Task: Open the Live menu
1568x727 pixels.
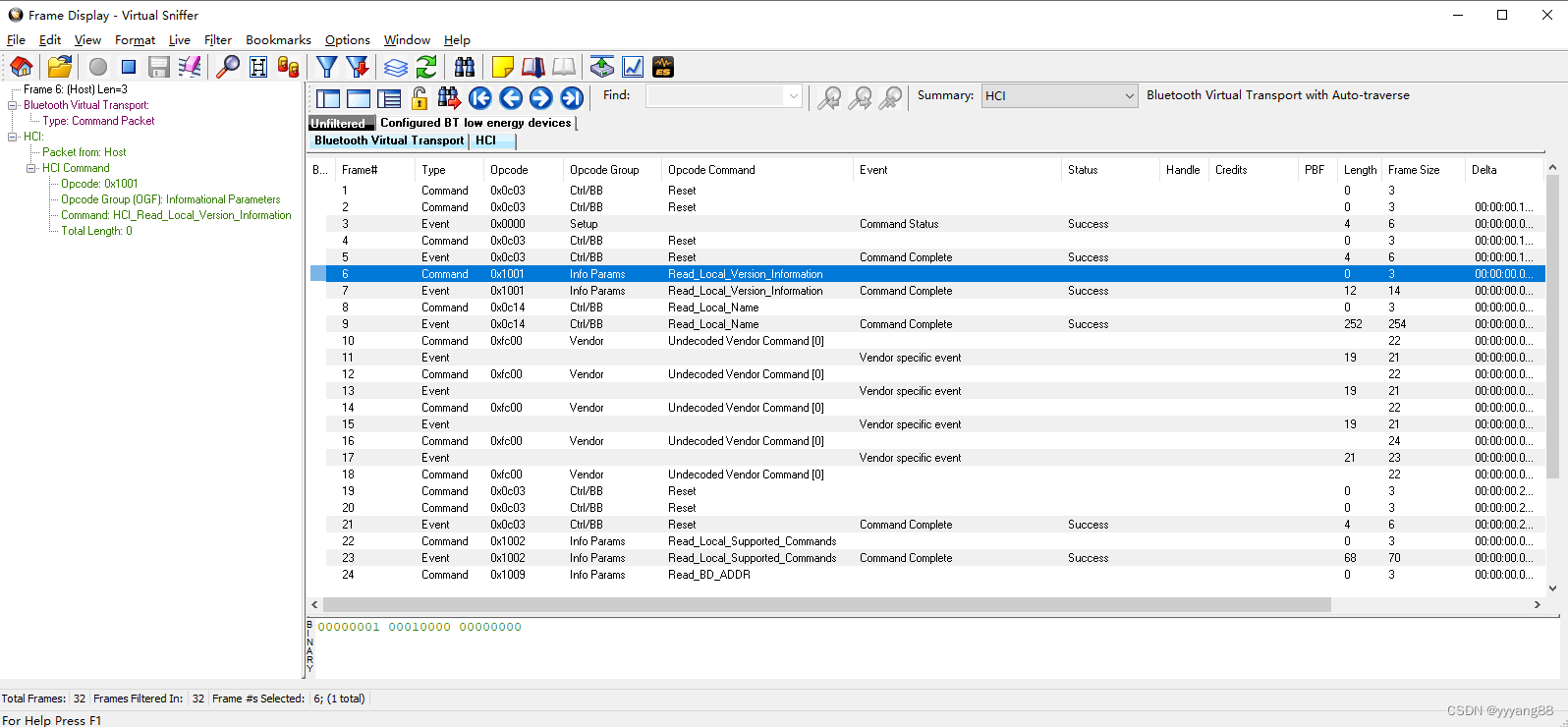Action: click(180, 40)
